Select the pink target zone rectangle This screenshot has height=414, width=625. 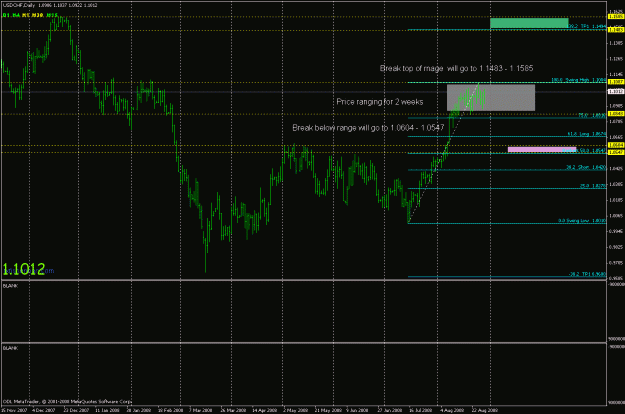pos(542,149)
